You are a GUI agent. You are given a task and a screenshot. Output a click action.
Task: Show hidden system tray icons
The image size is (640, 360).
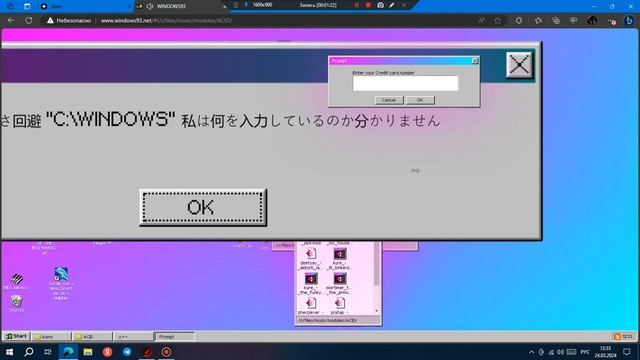[531, 352]
